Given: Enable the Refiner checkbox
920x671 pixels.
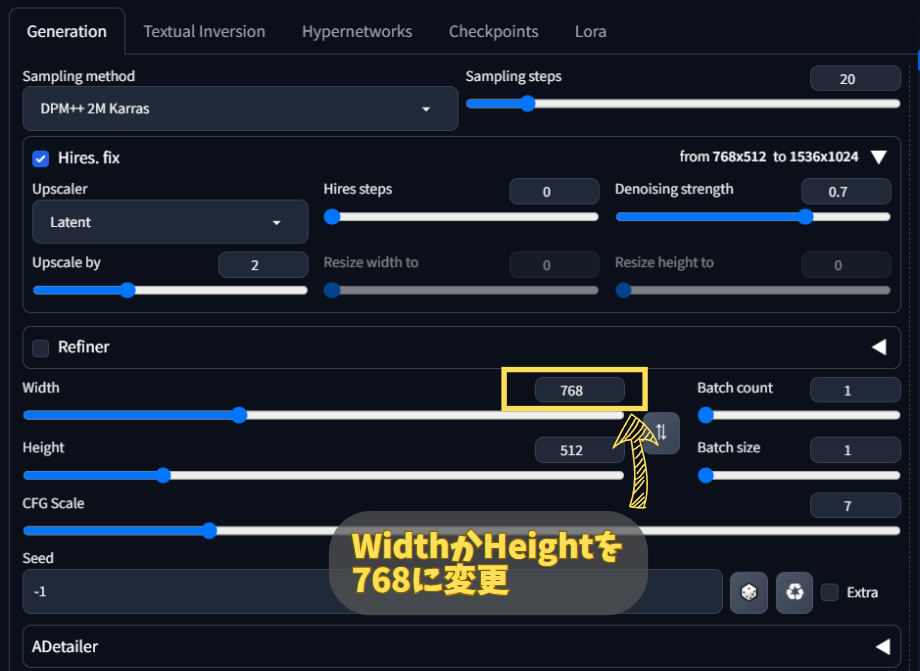Looking at the screenshot, I should [x=41, y=348].
